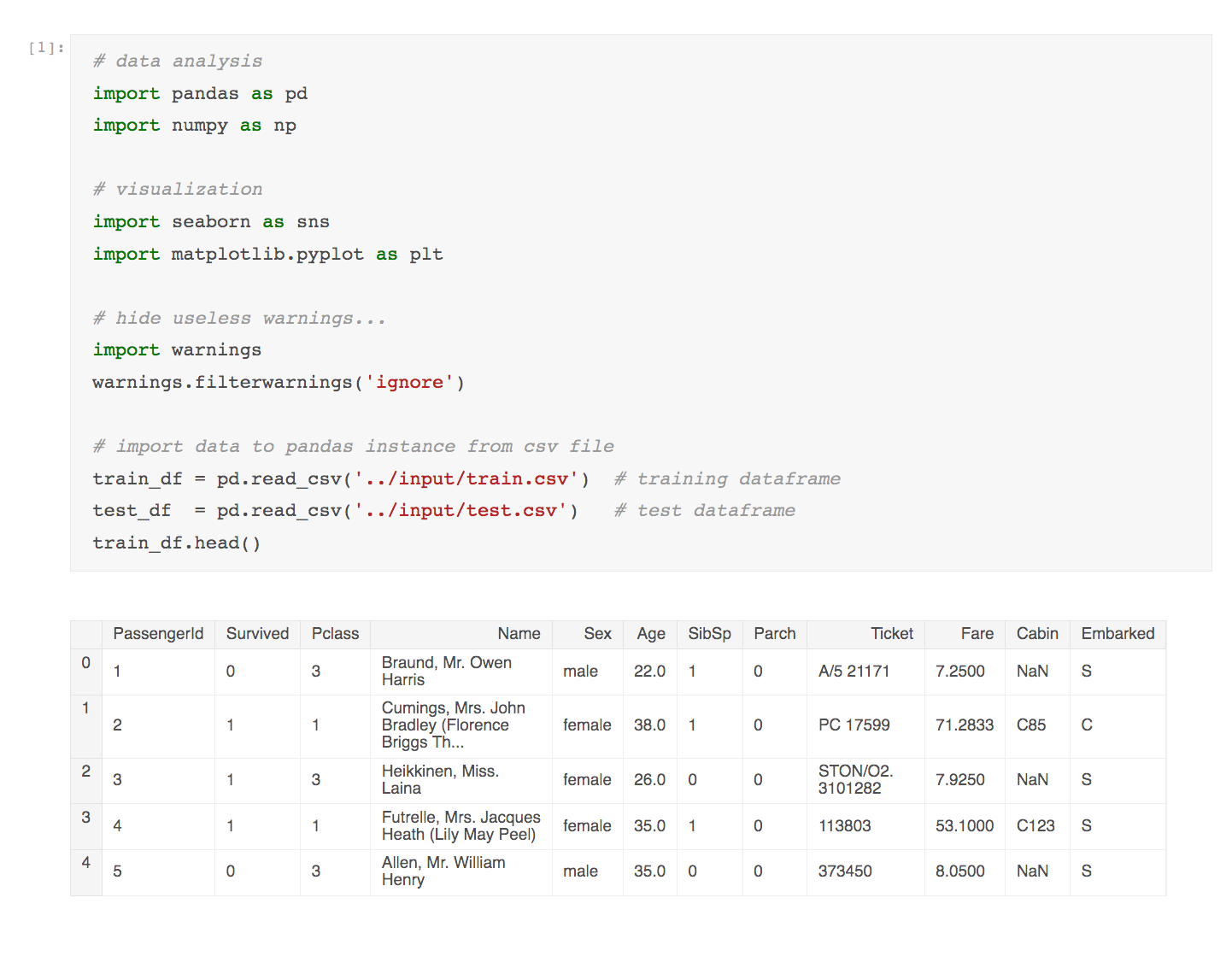Click the '# training dataframe' comment
Screen dimensions: 1232x974
727,479
